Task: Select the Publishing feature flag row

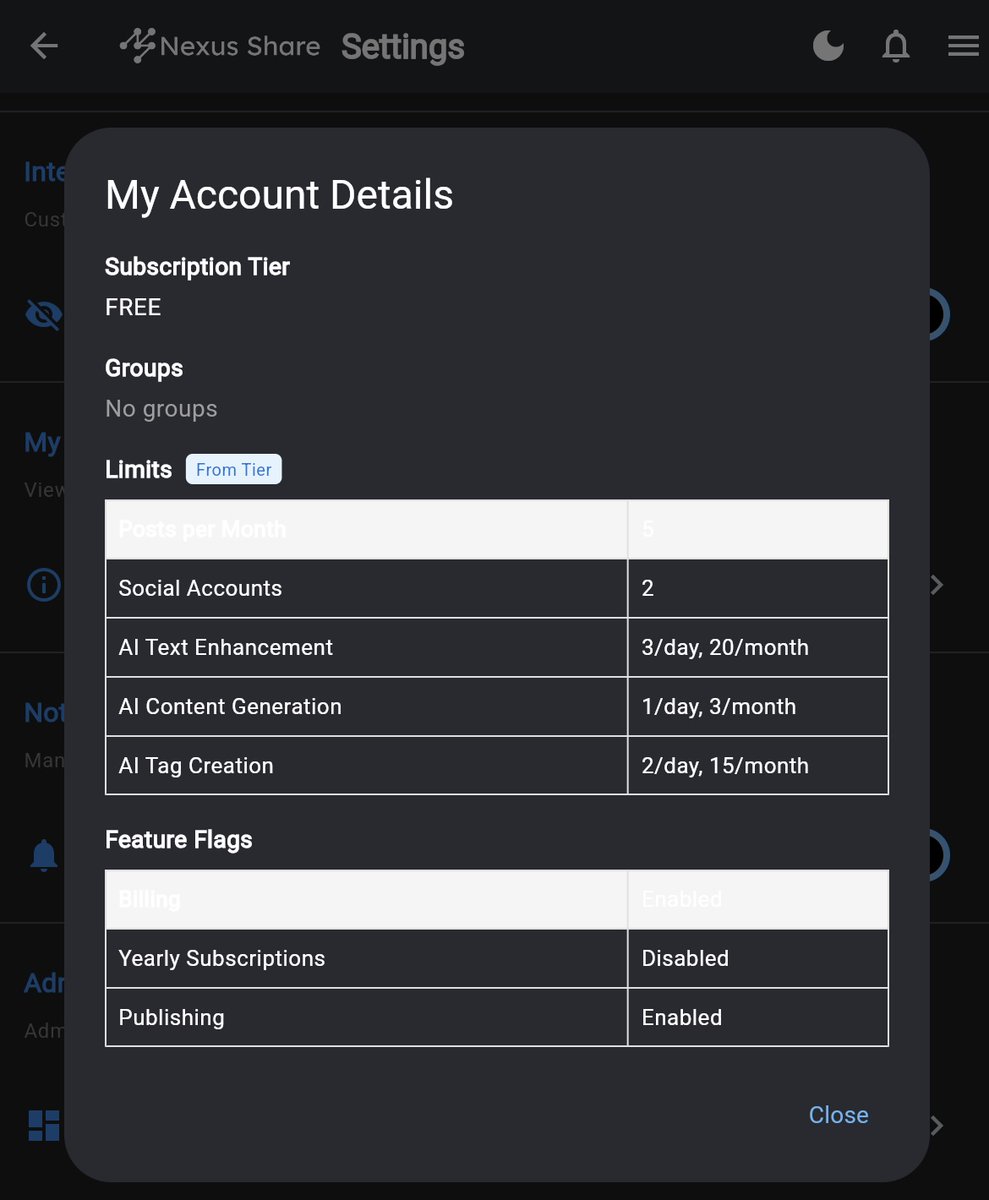Action: click(x=400, y=1017)
